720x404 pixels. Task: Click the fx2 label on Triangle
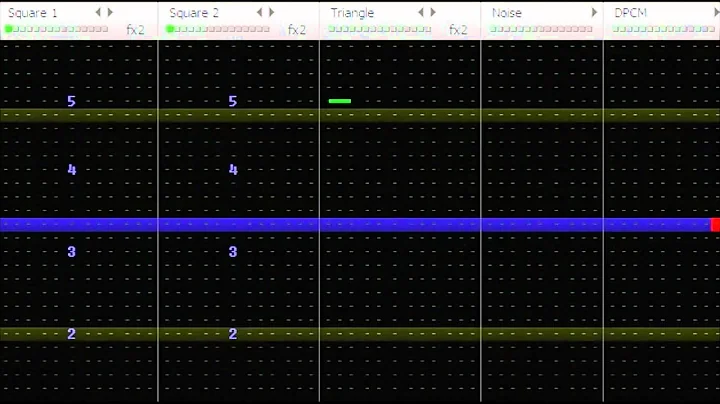pyautogui.click(x=458, y=30)
